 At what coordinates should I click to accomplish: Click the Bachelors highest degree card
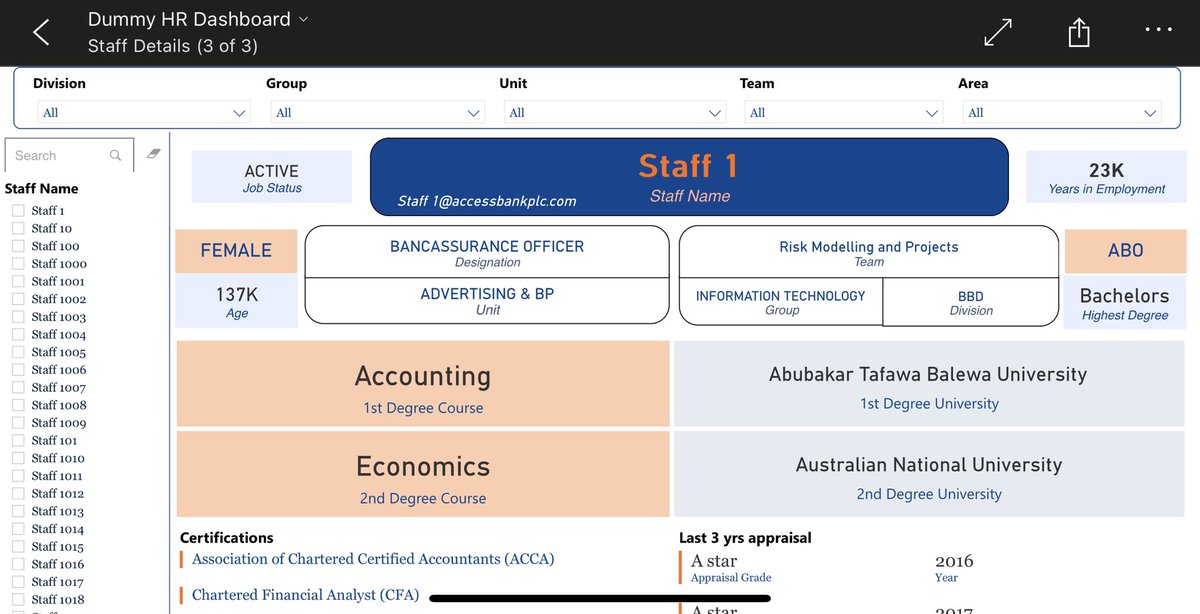click(x=1125, y=302)
